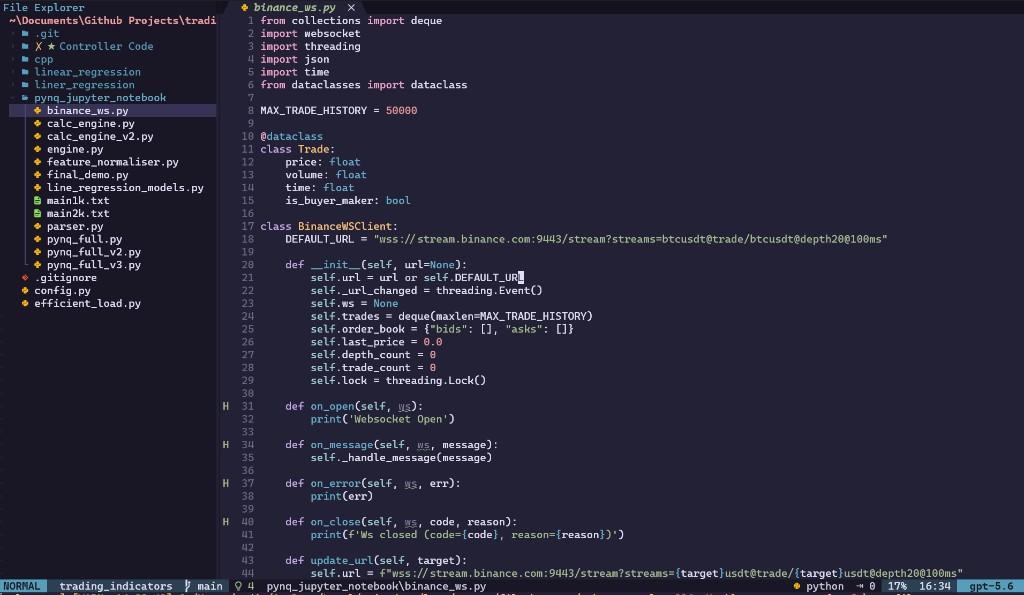
Task: Click the python filetype icon in status line
Action: coord(796,586)
